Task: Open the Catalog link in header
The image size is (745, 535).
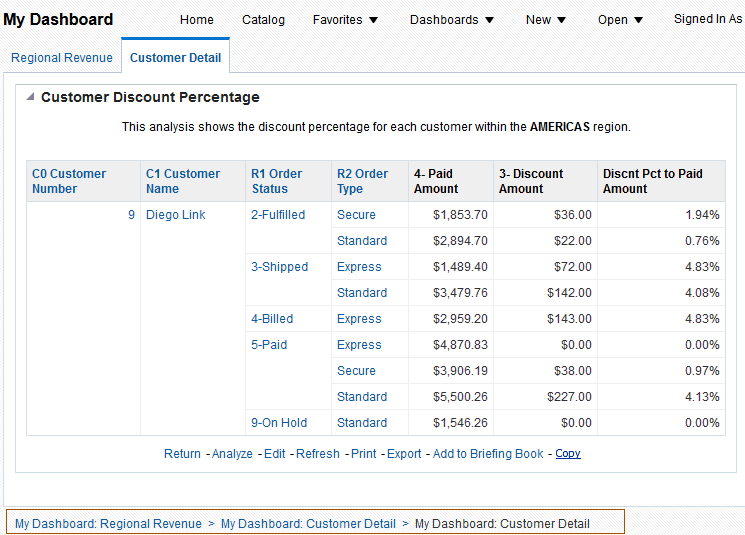Action: pos(263,20)
